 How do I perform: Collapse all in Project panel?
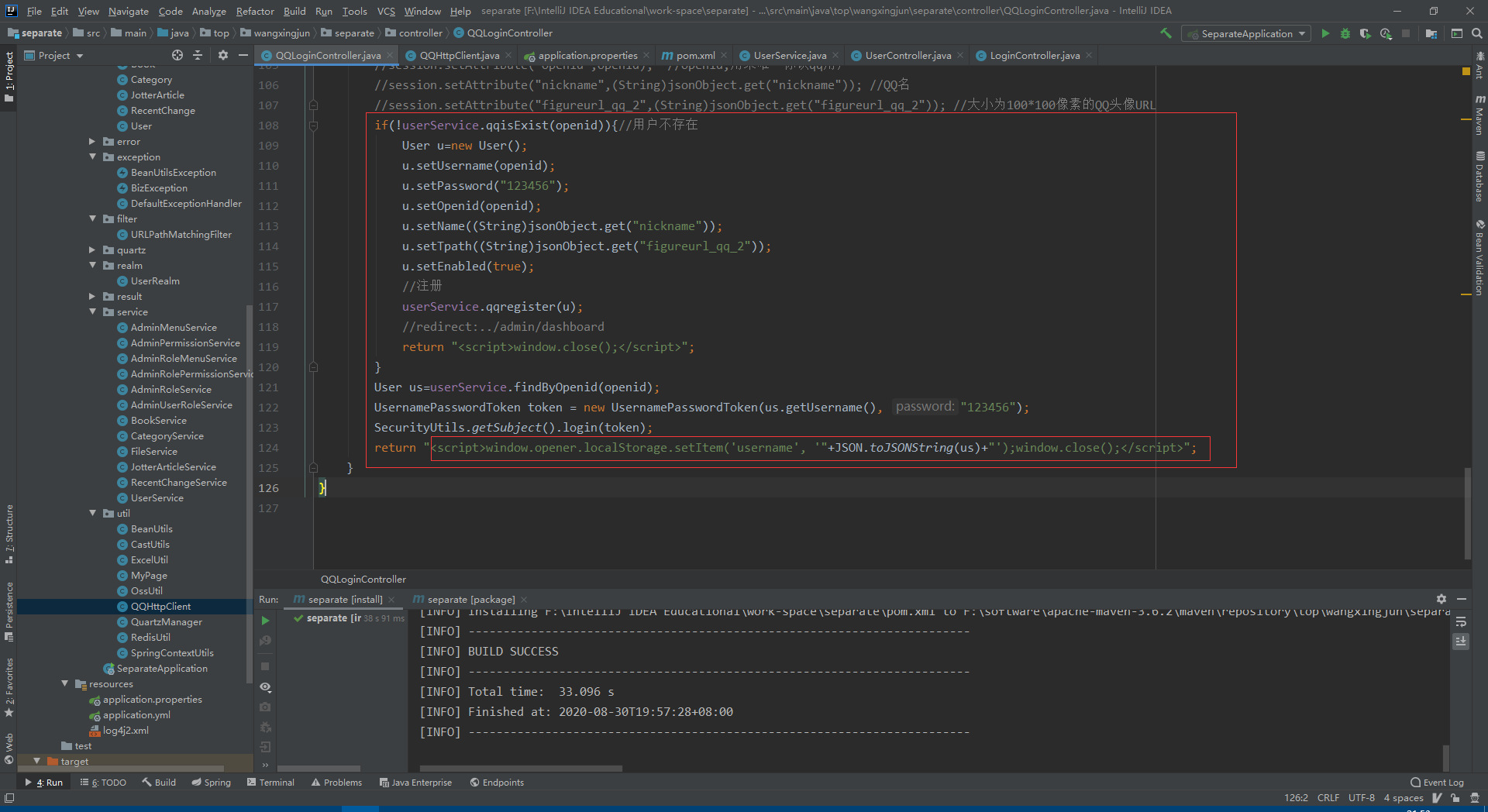pyautogui.click(x=198, y=55)
